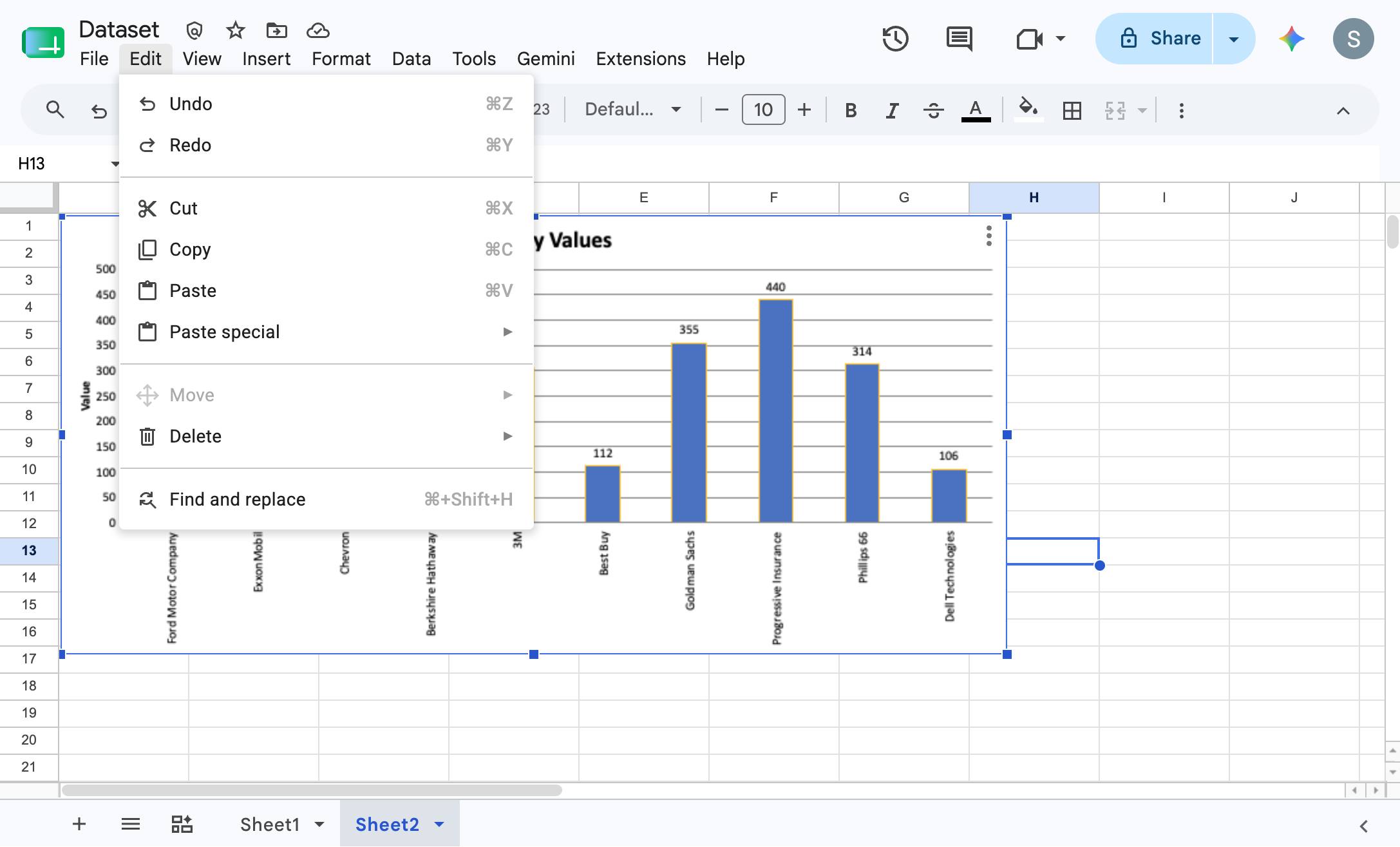Expand the Name box dropdown
Image resolution: width=1400 pixels, height=847 pixels.
tap(115, 164)
